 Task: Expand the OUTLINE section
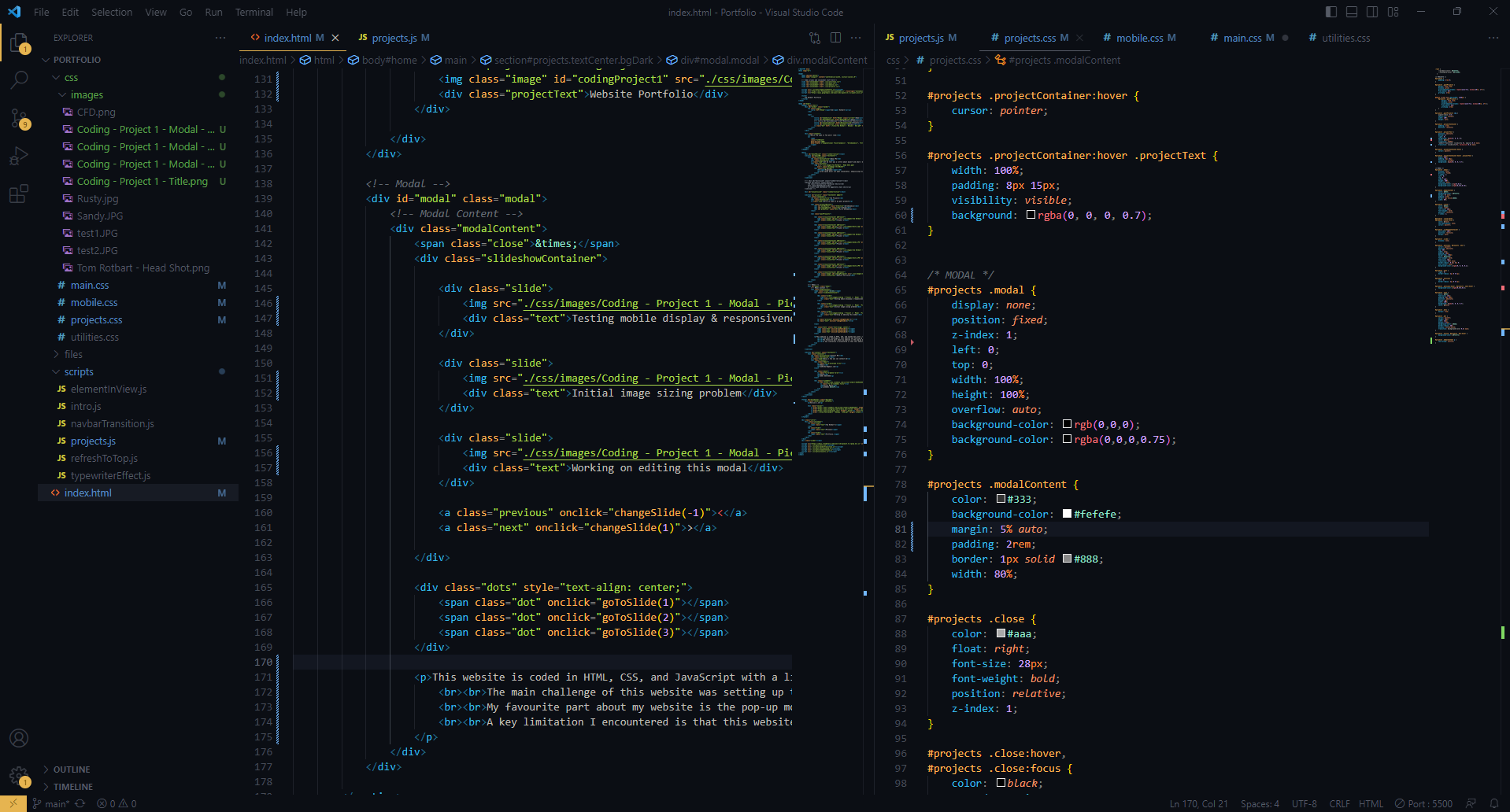72,770
